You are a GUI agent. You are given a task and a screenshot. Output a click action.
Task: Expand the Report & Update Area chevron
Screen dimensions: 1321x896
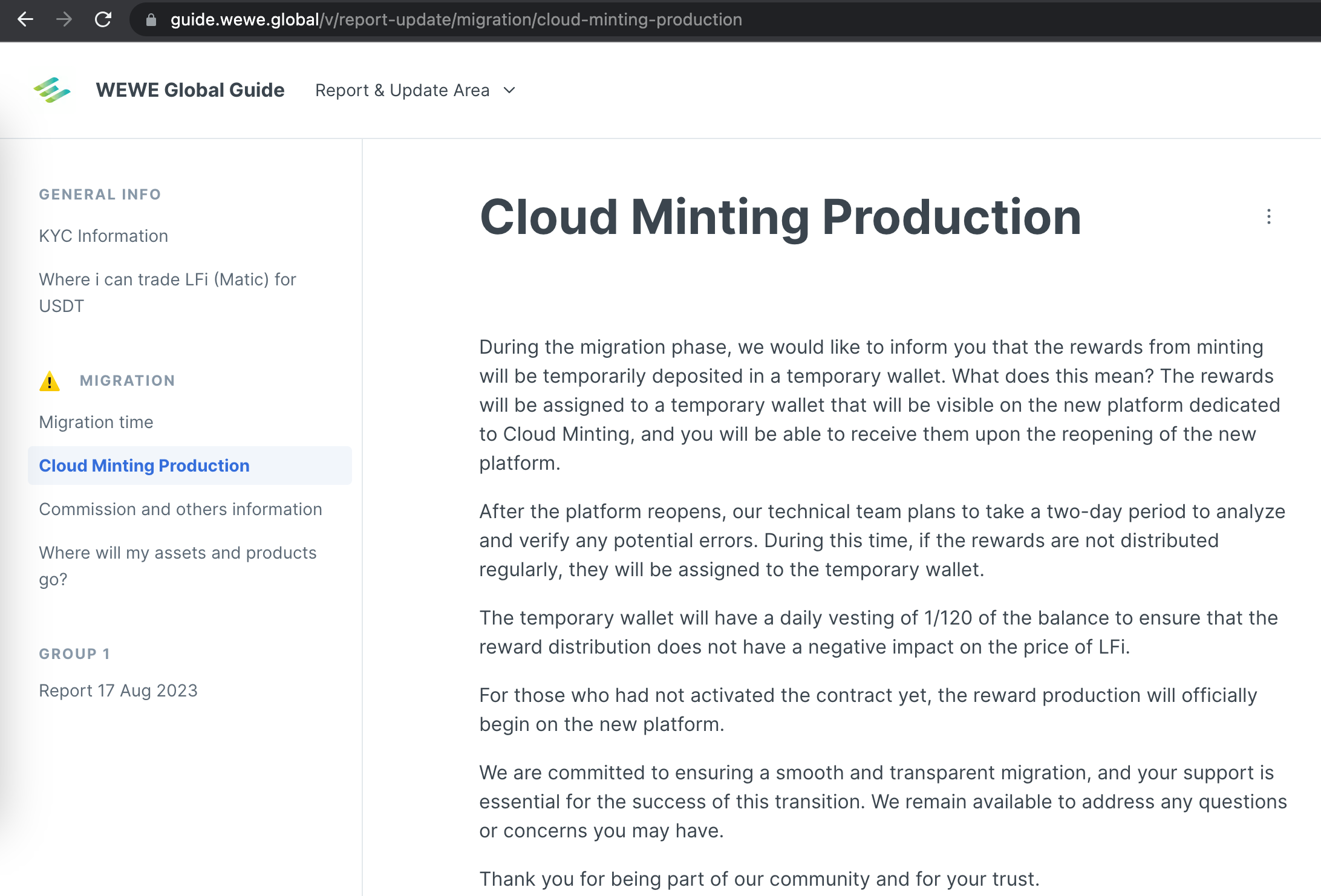(510, 90)
